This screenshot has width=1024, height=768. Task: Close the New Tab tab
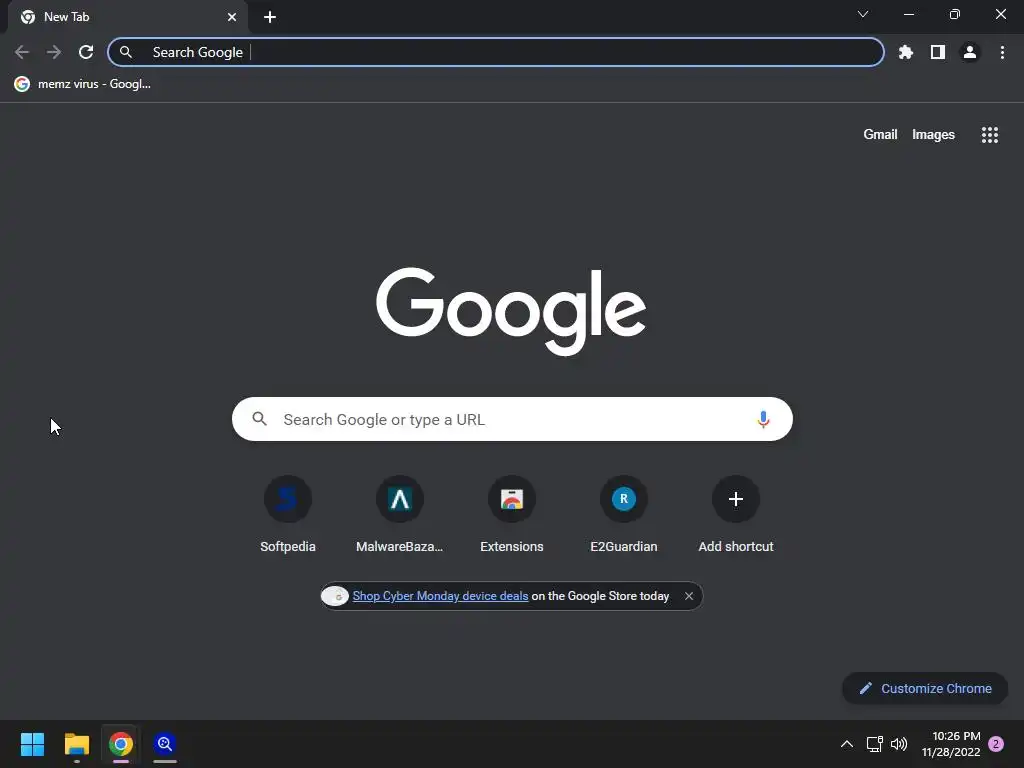pyautogui.click(x=232, y=17)
